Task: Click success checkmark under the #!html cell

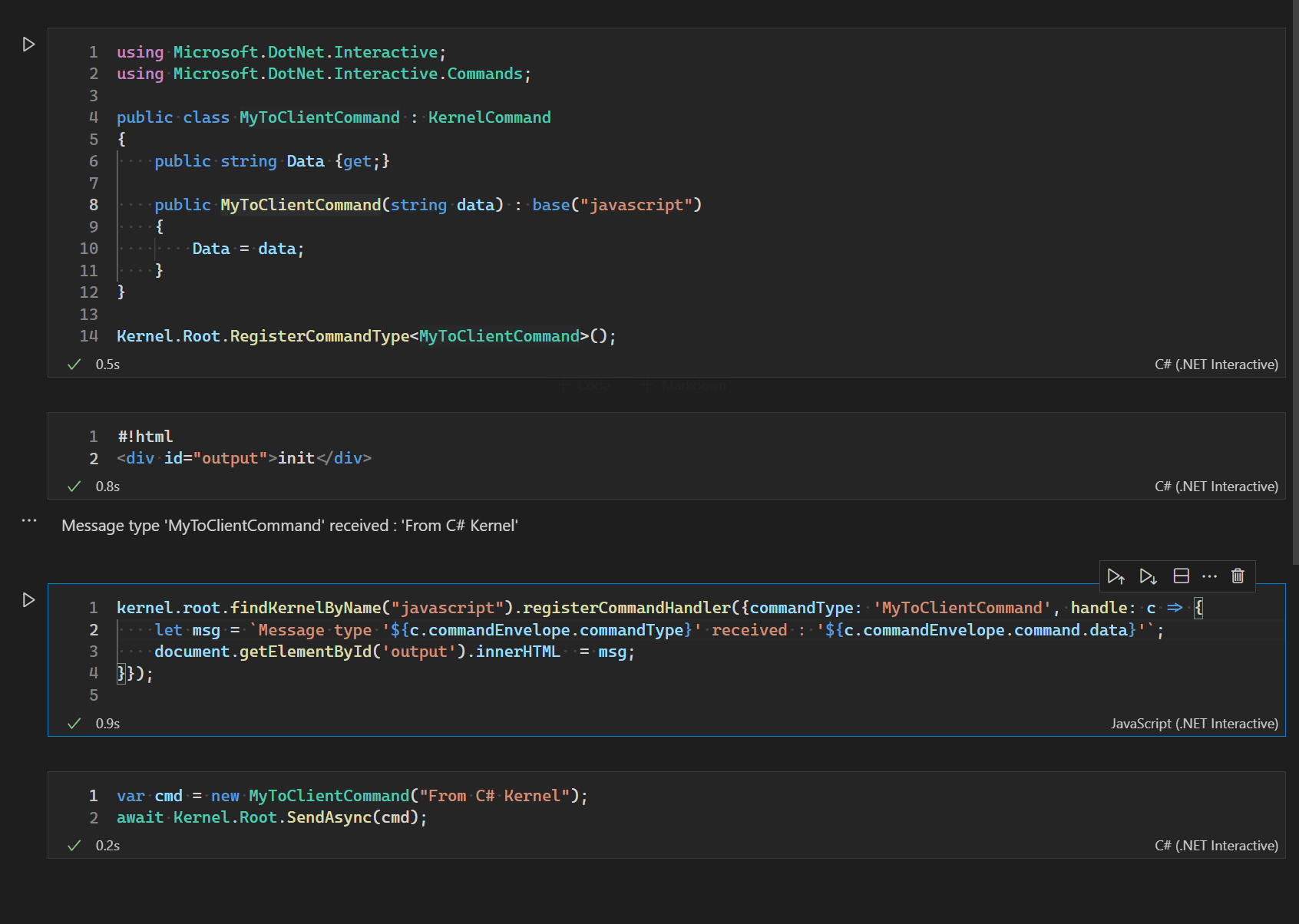Action: tap(74, 486)
